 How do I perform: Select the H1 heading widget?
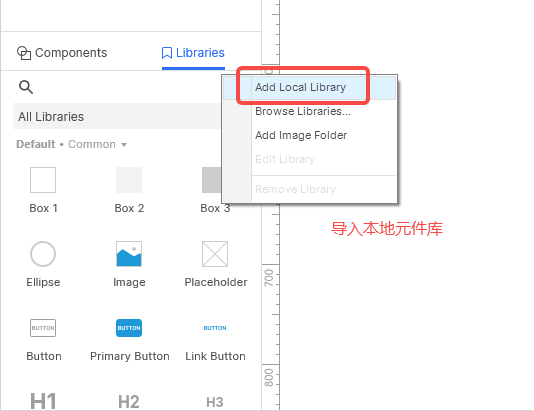click(x=43, y=401)
